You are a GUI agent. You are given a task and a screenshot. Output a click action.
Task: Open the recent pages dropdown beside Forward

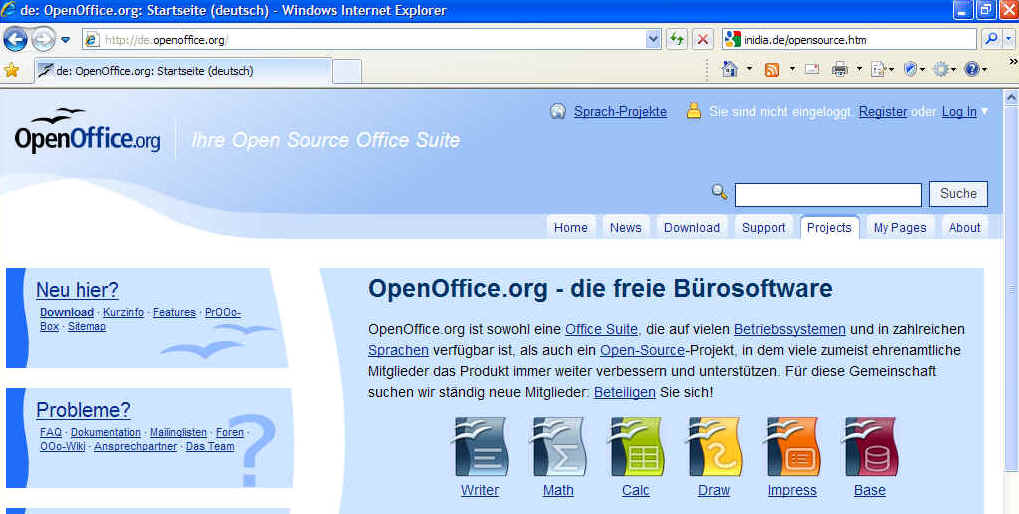click(x=66, y=40)
